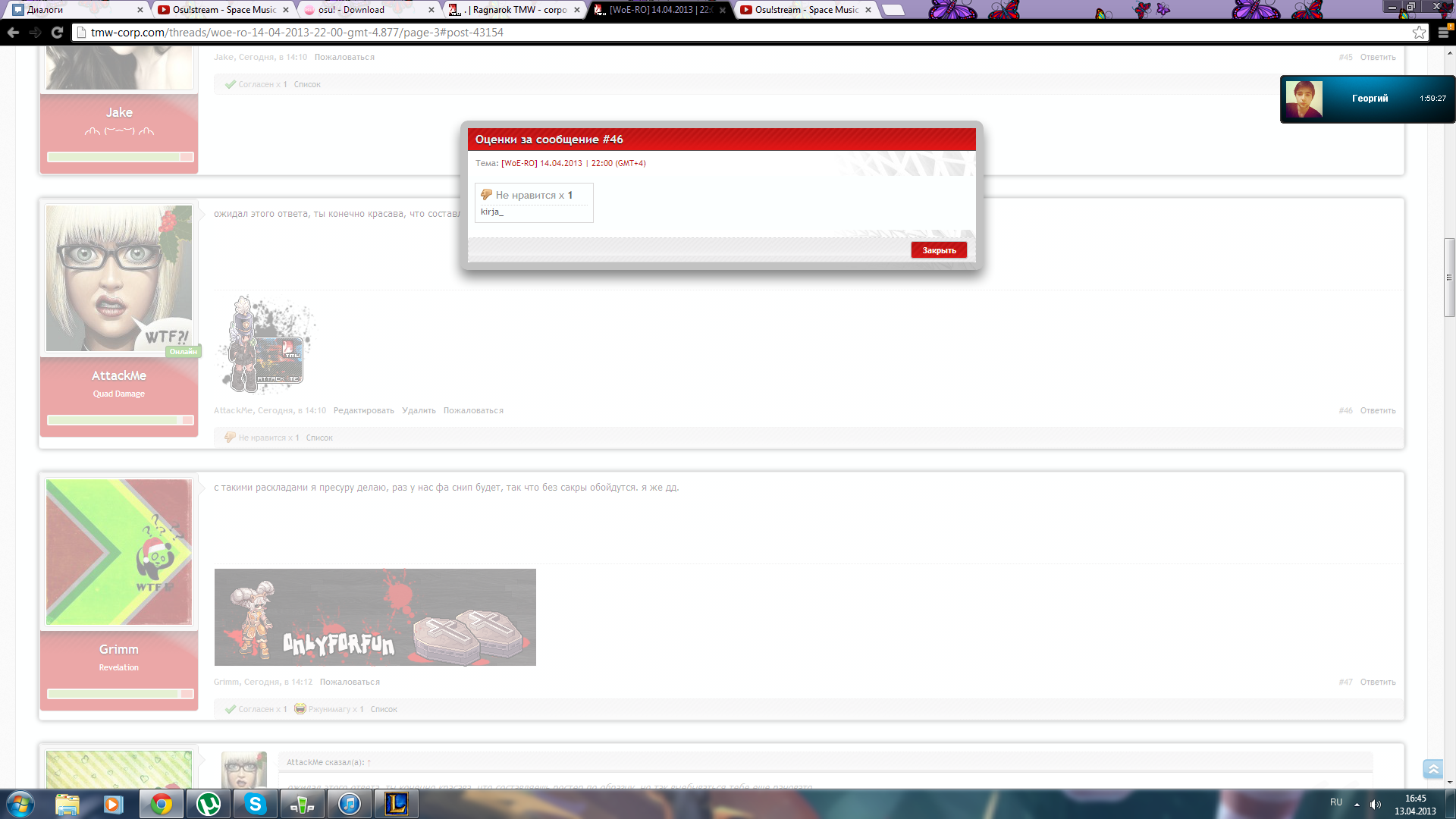Screen dimensions: 1456x819
Task: Click Пожаловаться on AttackMe's post
Action: pos(473,410)
